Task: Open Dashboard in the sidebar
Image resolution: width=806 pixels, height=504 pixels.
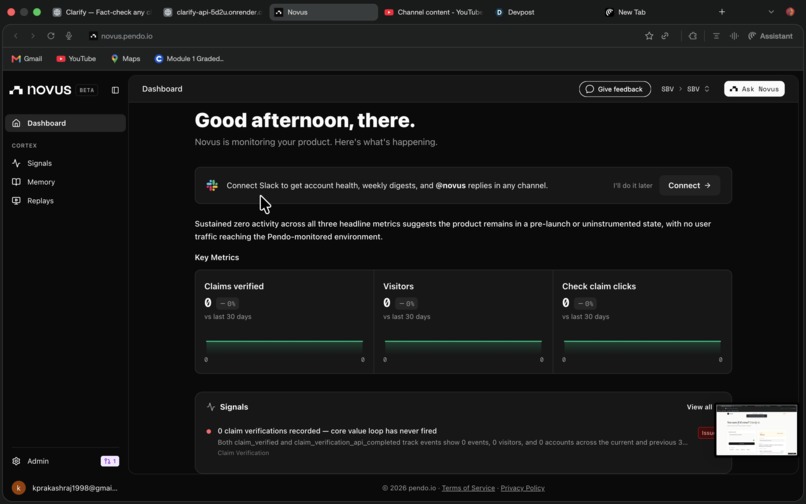Action: click(x=65, y=123)
